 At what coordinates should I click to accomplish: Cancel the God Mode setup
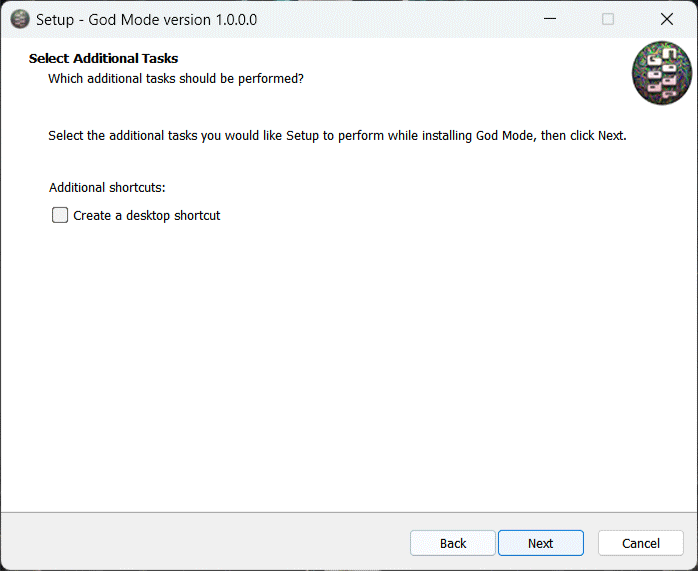coord(641,543)
